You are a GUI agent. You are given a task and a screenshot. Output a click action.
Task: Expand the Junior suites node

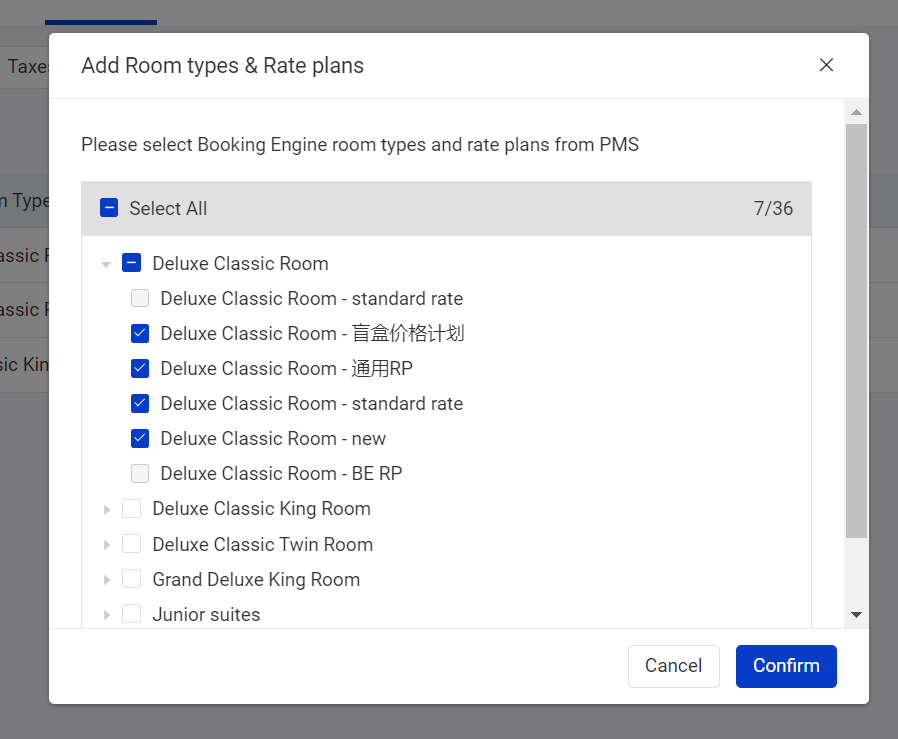106,614
